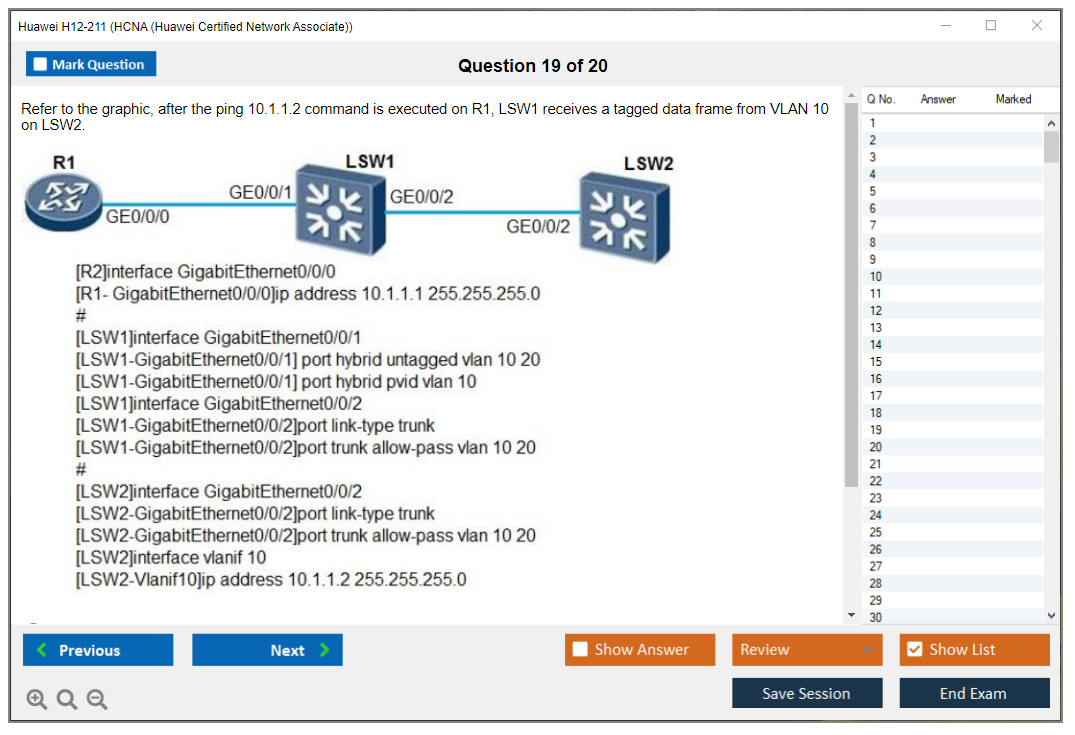Click the Marked column header
This screenshot has height=735, width=1075.
tap(1013, 99)
